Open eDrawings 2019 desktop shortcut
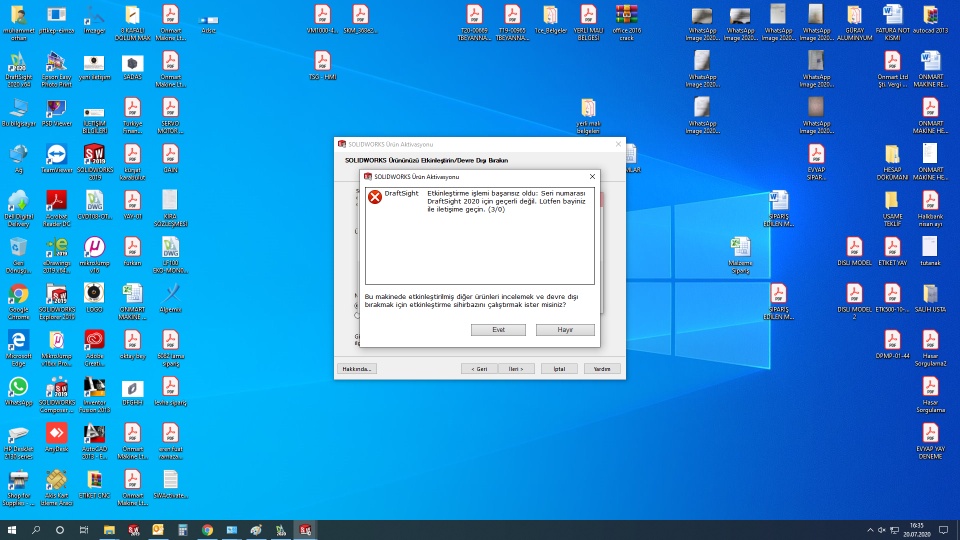This screenshot has width=960, height=540. pyautogui.click(x=56, y=255)
